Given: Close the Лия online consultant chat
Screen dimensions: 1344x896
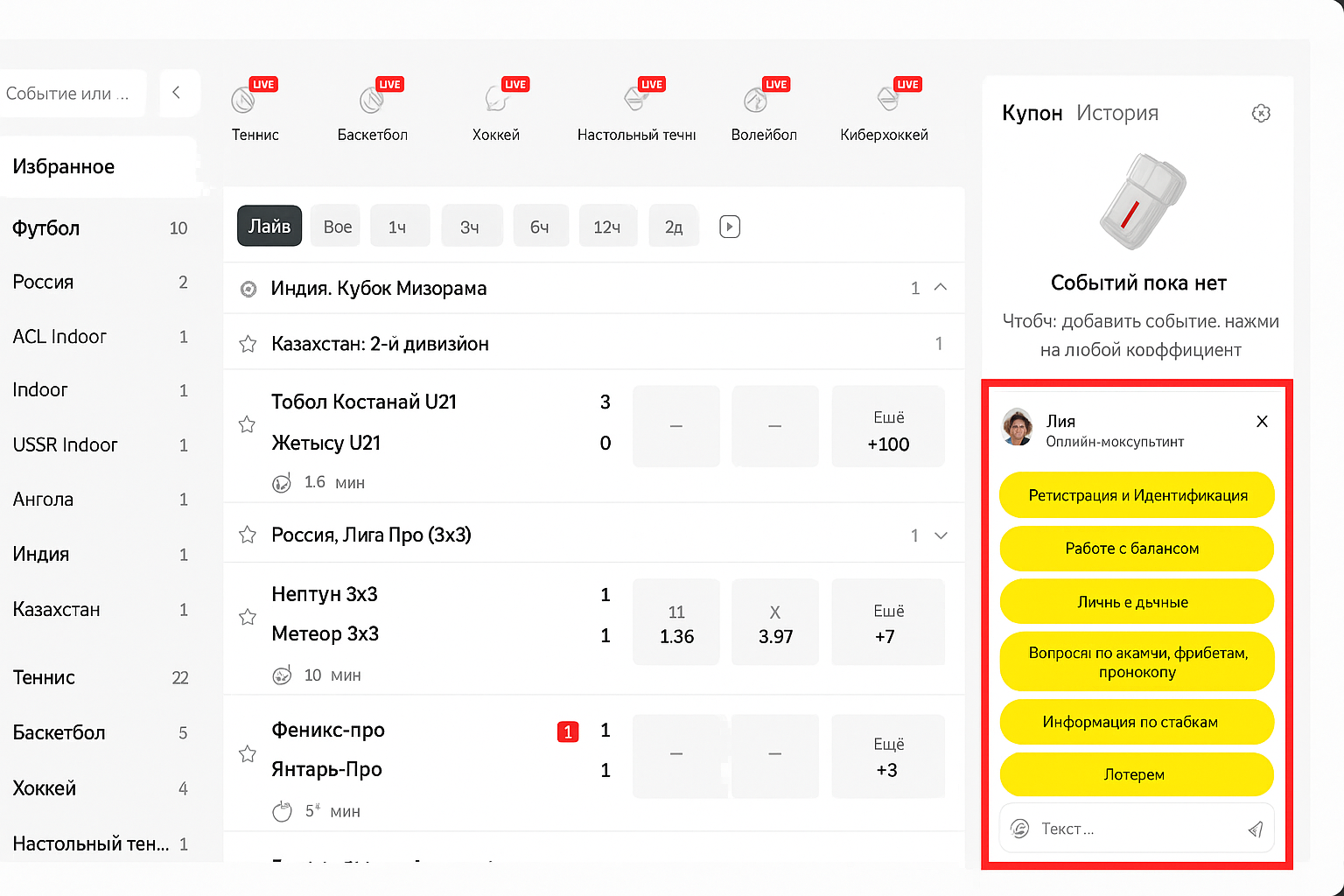Looking at the screenshot, I should point(1262,422).
